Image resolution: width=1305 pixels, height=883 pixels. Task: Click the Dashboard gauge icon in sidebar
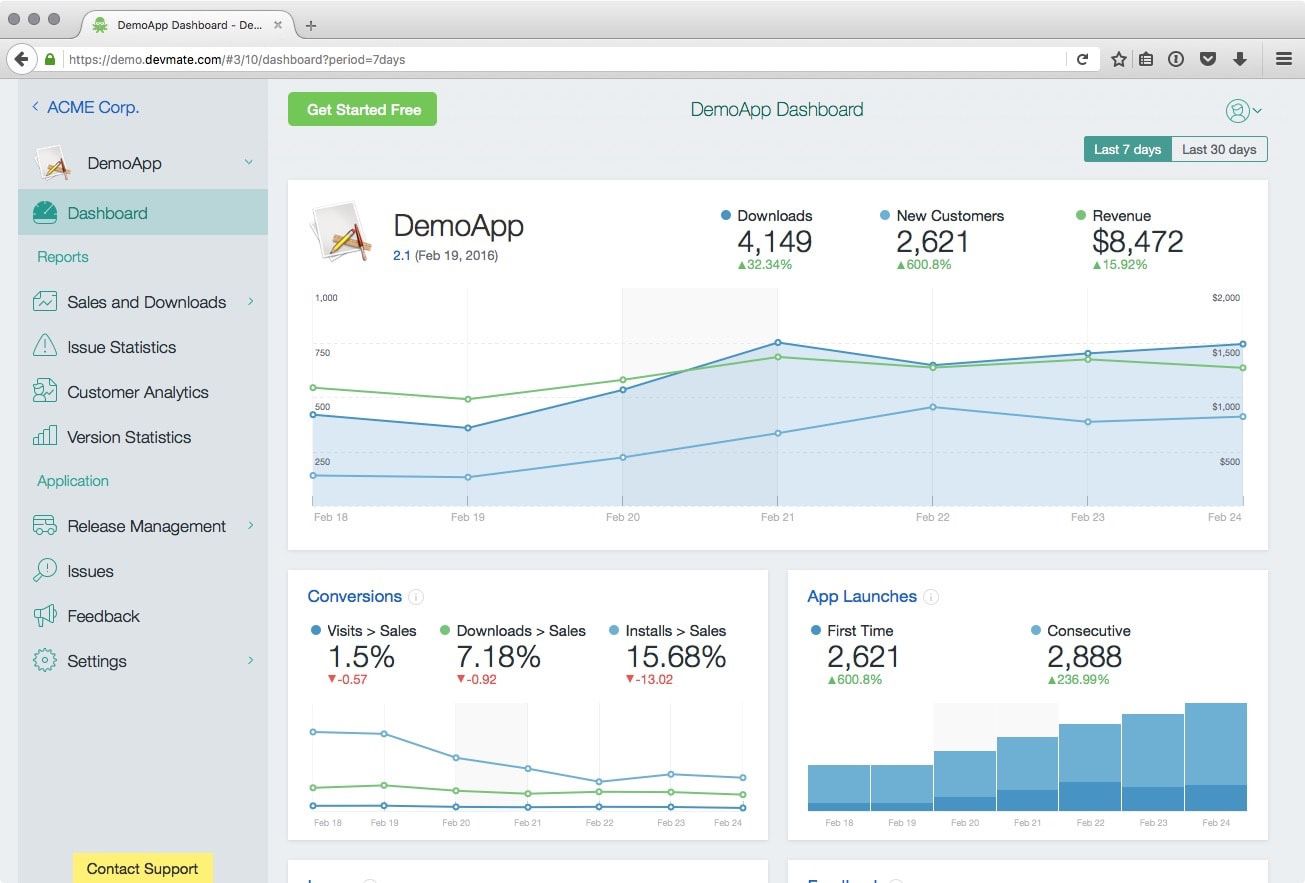pos(45,212)
